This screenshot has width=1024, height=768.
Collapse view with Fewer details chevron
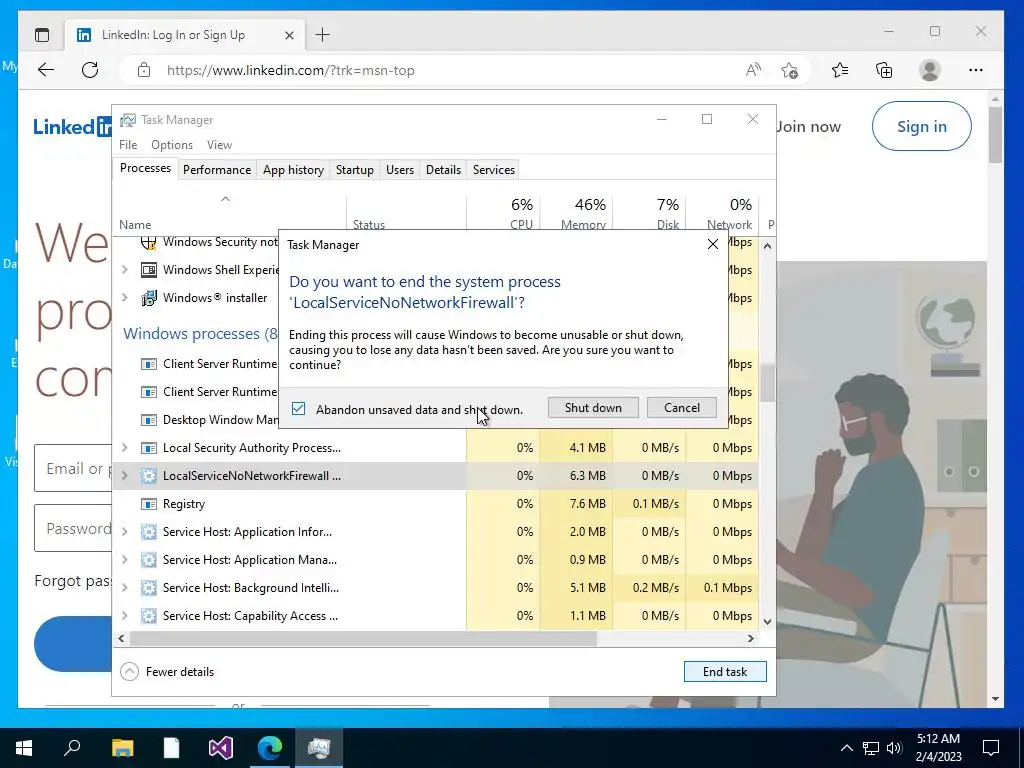tap(129, 671)
